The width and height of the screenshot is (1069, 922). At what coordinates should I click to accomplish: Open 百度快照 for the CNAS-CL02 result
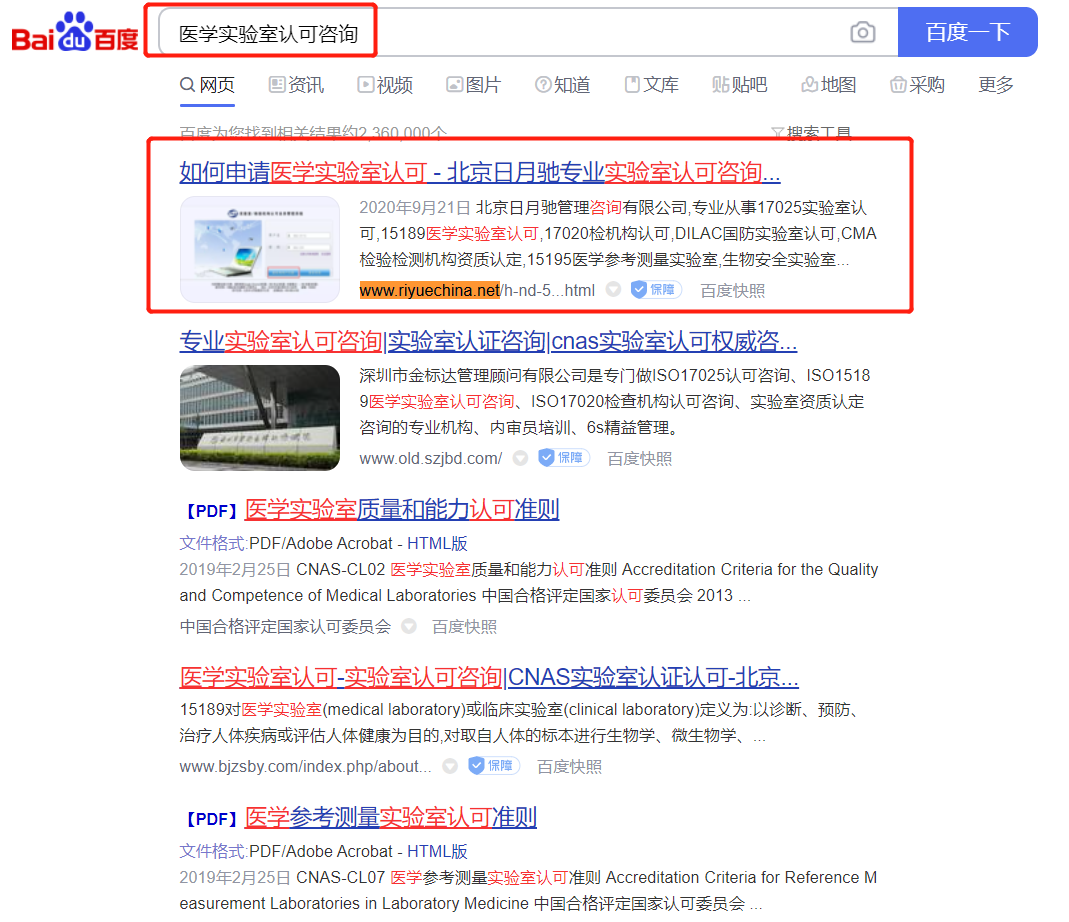(464, 626)
